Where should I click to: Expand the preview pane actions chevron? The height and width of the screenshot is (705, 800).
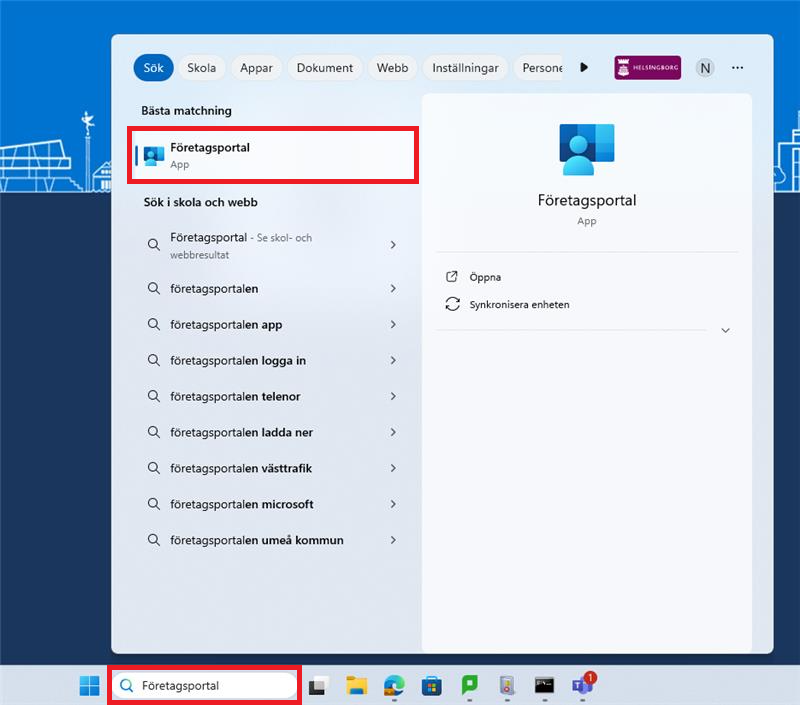tap(726, 331)
